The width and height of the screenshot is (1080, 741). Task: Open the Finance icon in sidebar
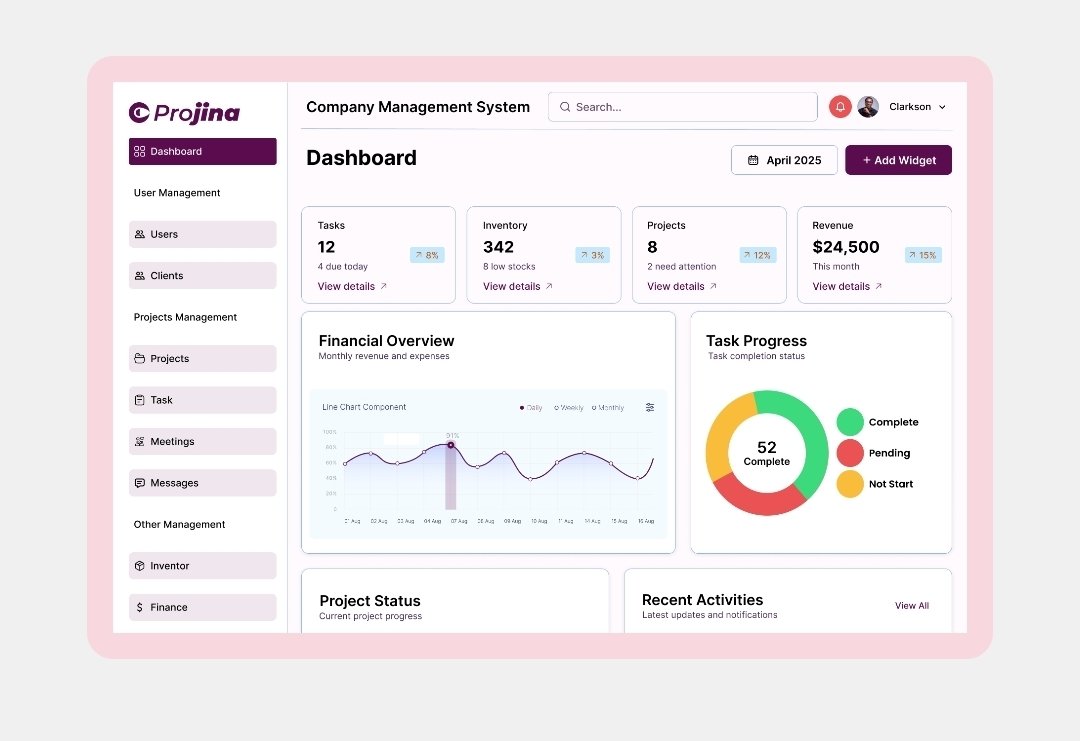(x=140, y=607)
